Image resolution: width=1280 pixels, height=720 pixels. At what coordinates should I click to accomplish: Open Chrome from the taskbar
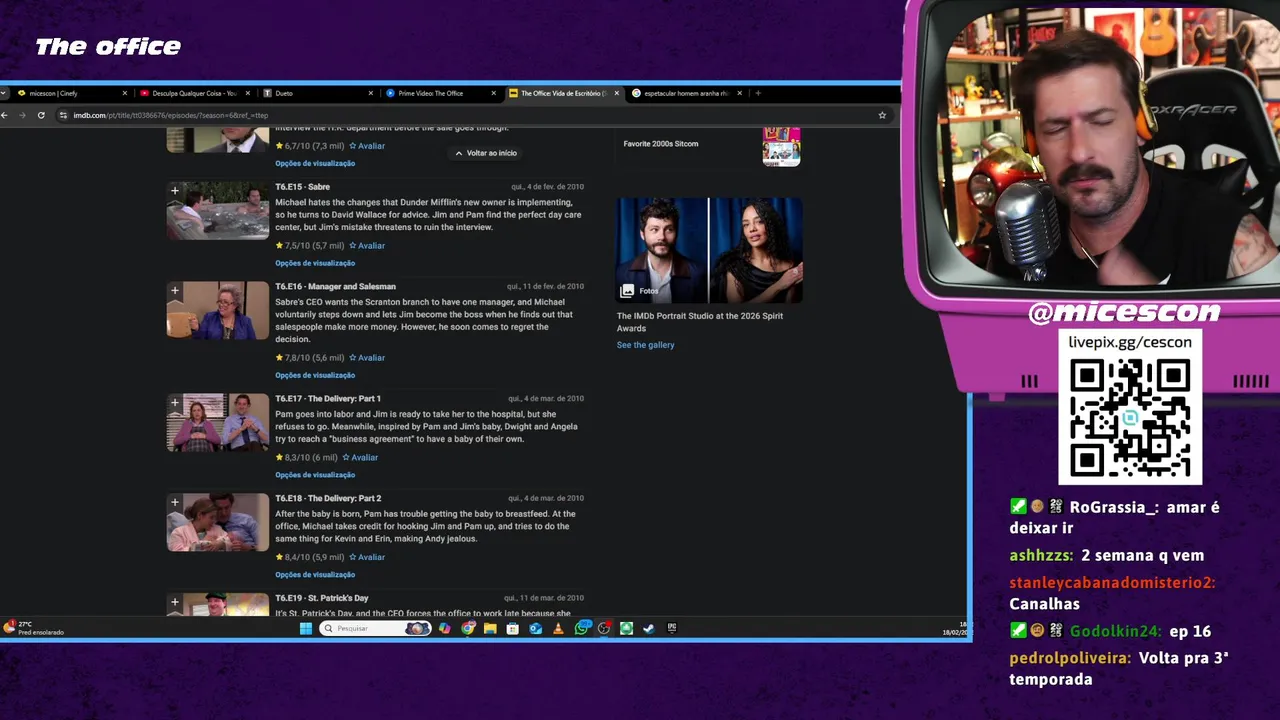tap(467, 628)
